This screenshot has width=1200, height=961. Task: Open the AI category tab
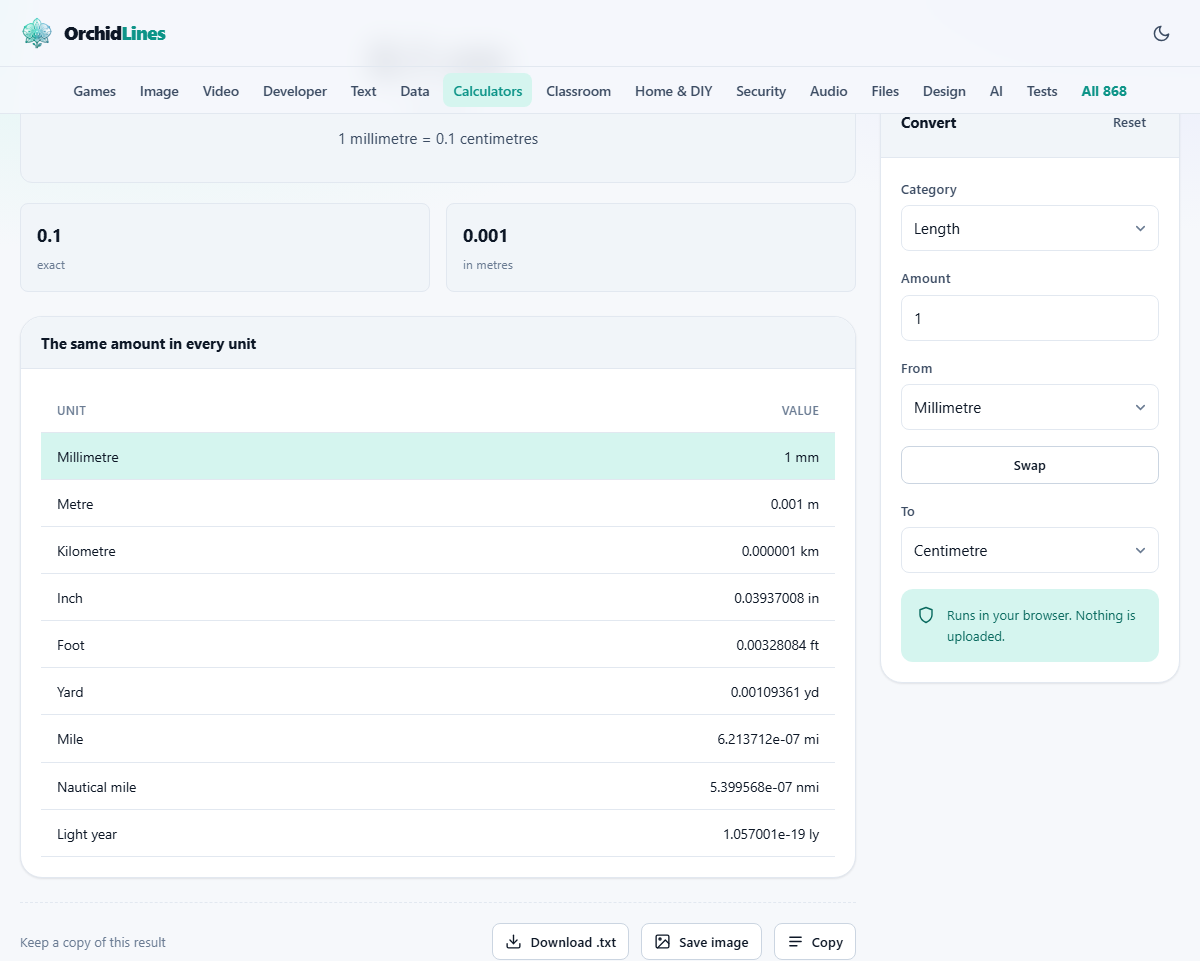click(996, 91)
